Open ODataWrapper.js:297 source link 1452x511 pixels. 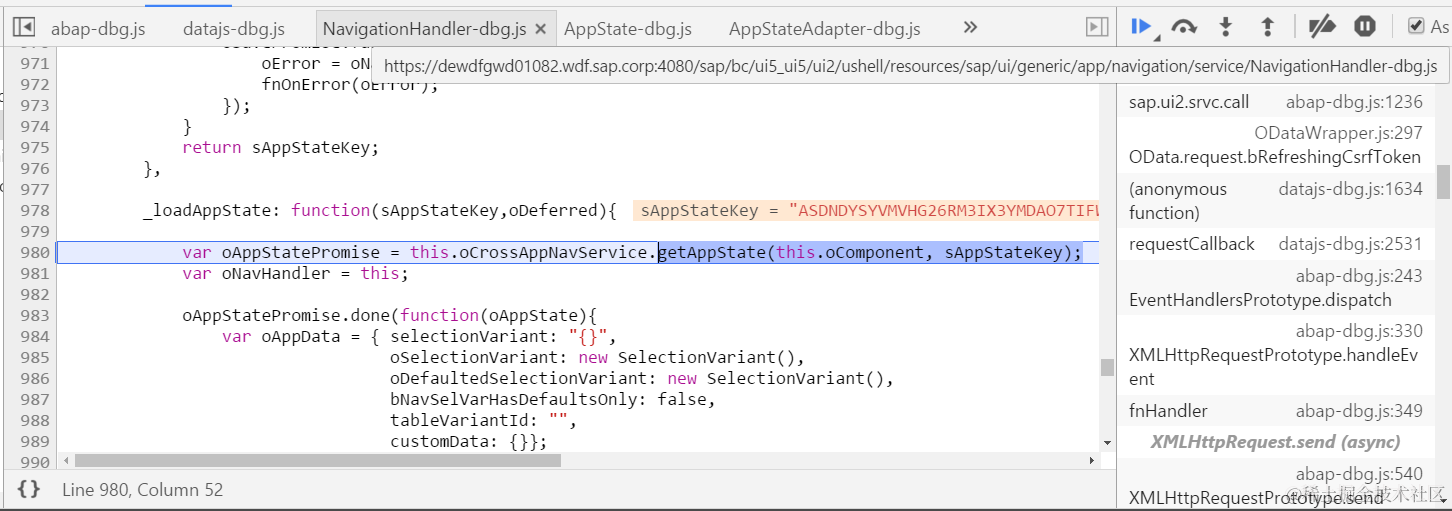coord(1338,133)
